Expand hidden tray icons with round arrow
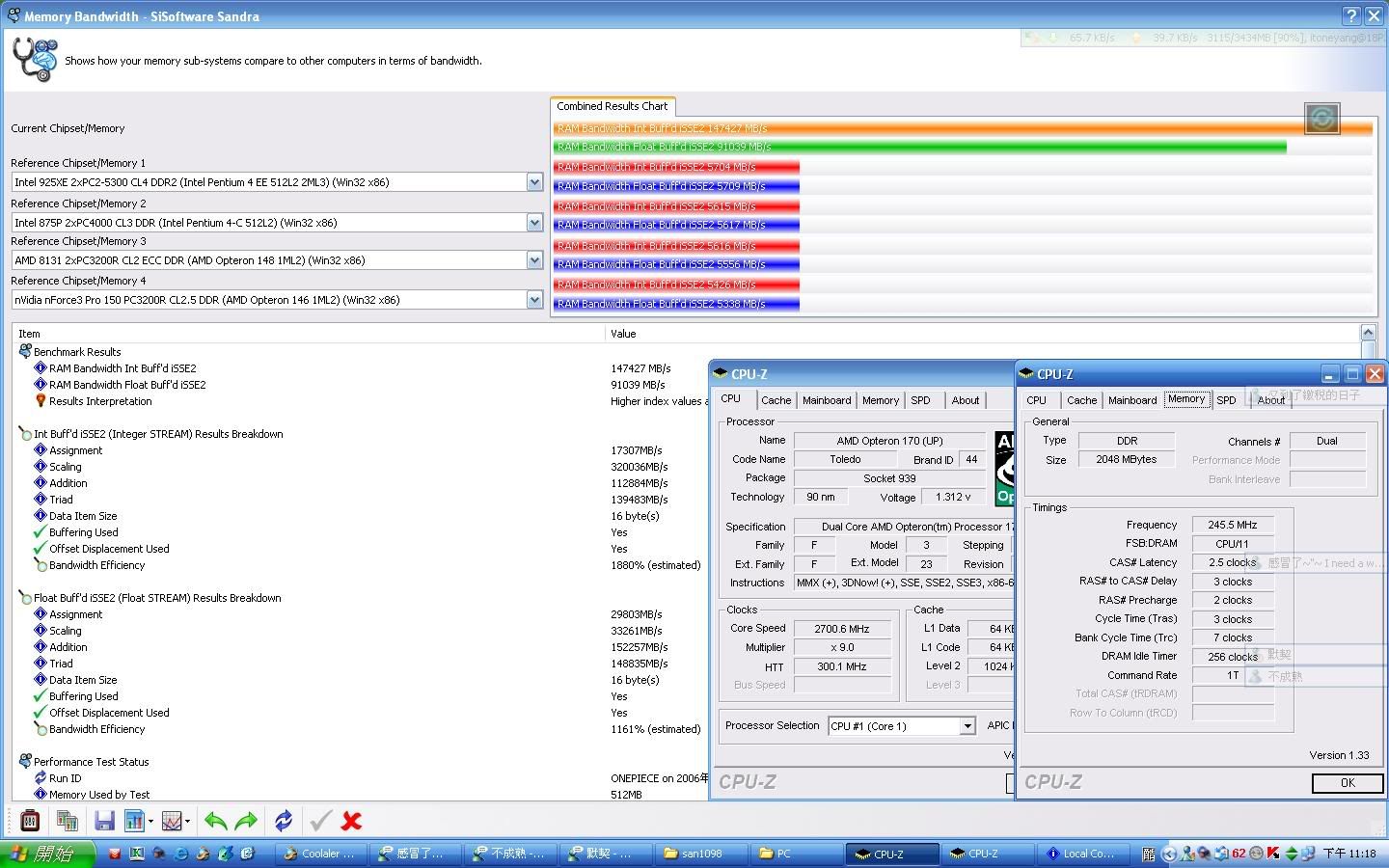 tap(1170, 854)
